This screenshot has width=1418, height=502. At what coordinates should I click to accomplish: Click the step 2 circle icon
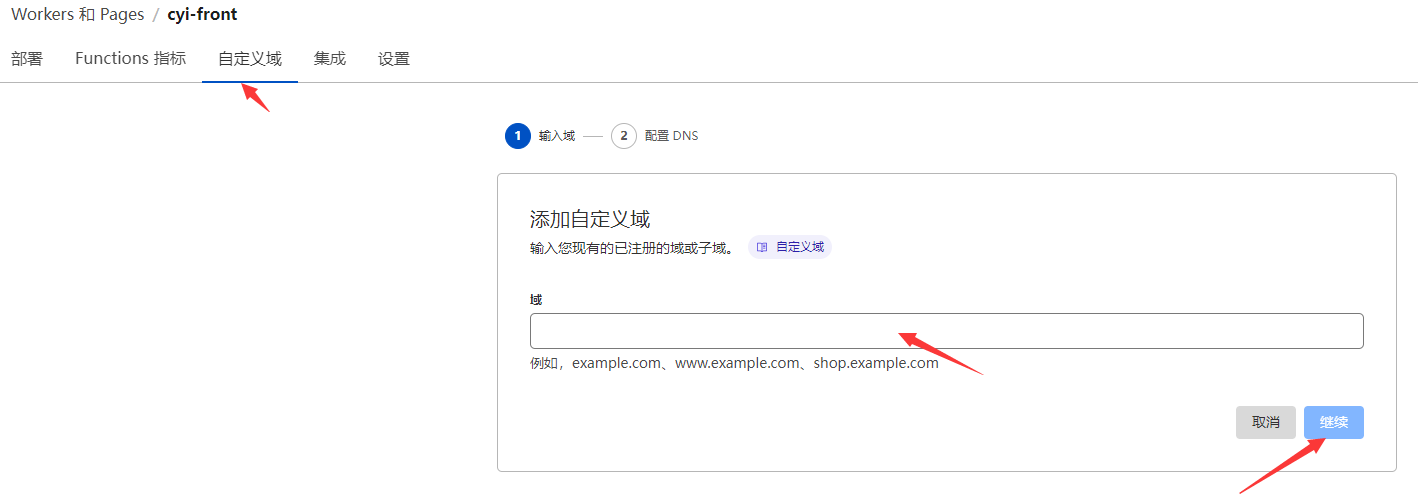624,136
